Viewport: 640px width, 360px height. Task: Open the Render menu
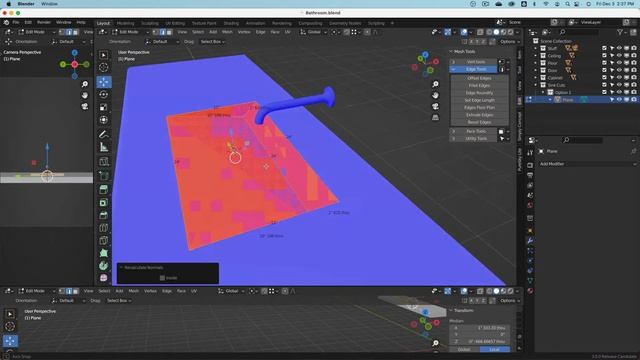(x=44, y=22)
